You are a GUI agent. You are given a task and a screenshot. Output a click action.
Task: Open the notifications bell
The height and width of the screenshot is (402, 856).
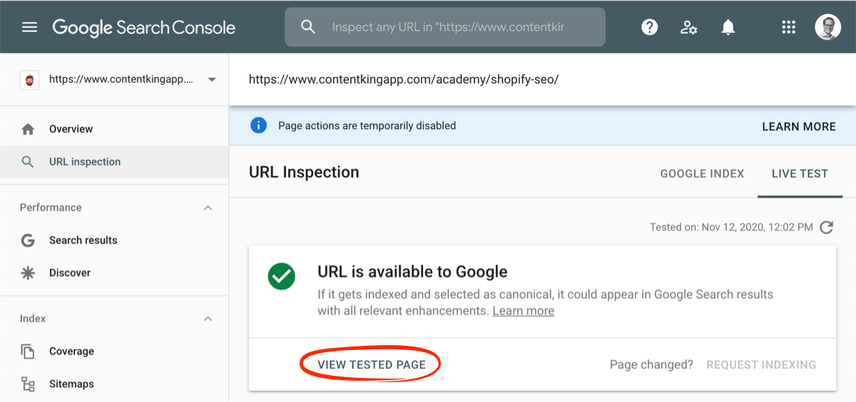click(728, 27)
